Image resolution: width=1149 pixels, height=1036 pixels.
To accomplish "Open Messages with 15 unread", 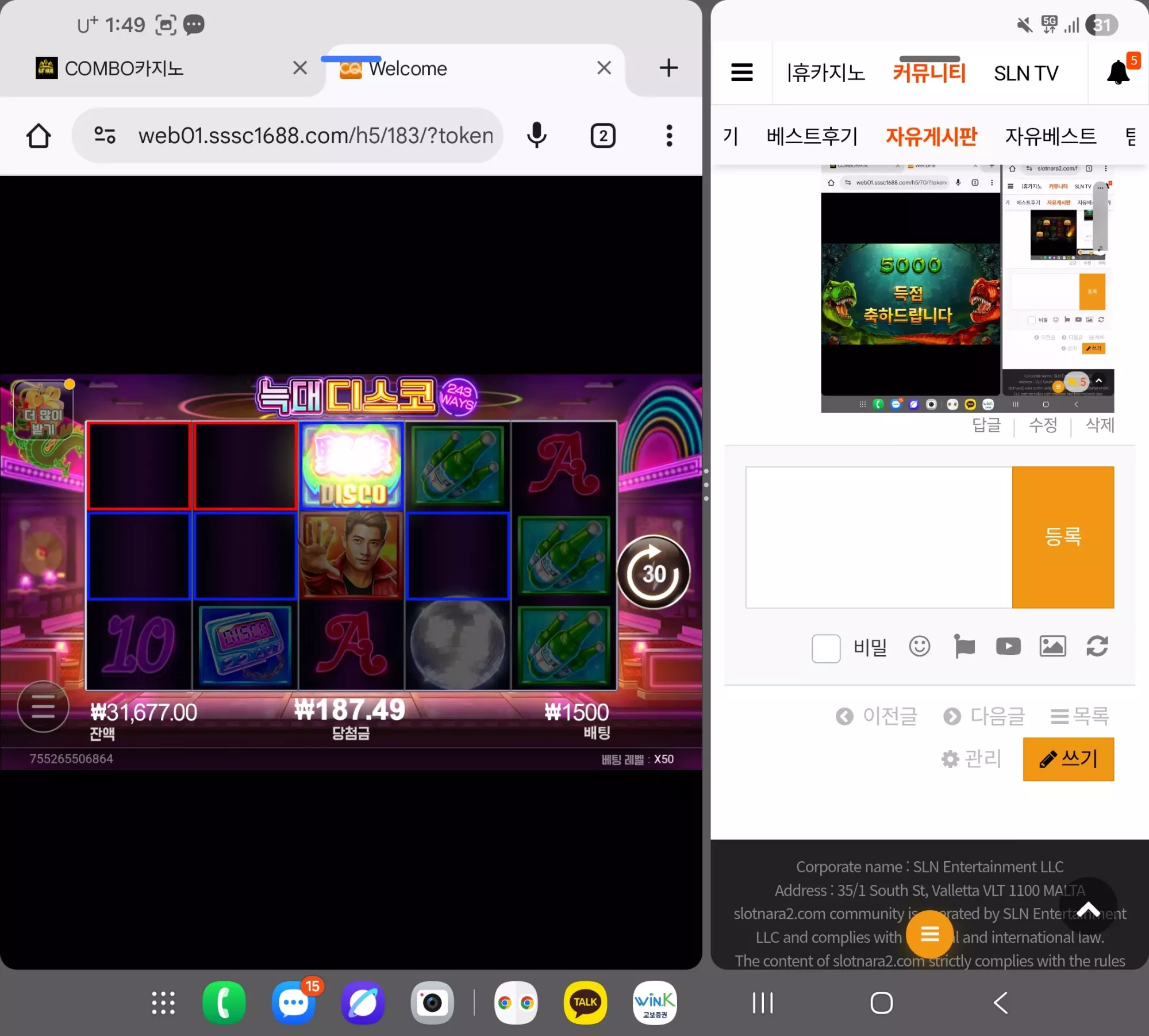I will point(294,1003).
